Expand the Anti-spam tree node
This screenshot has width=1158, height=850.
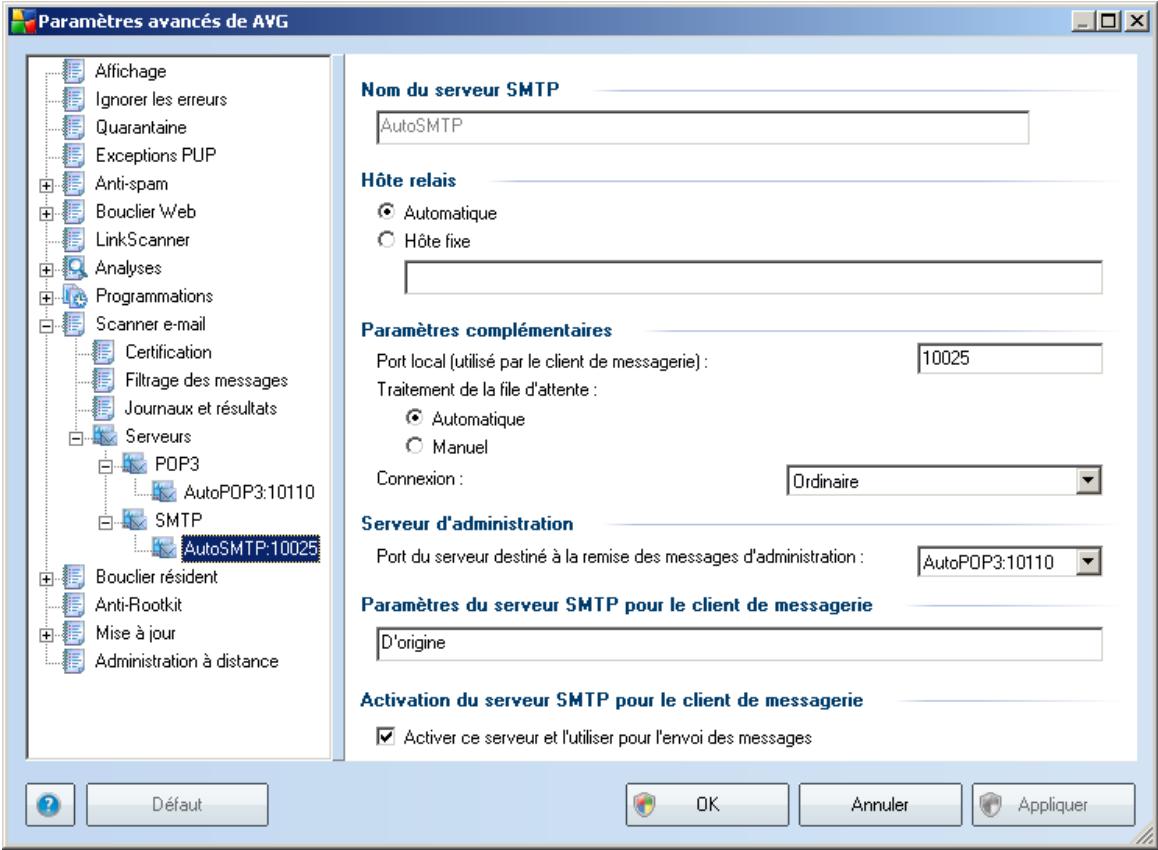click(47, 185)
